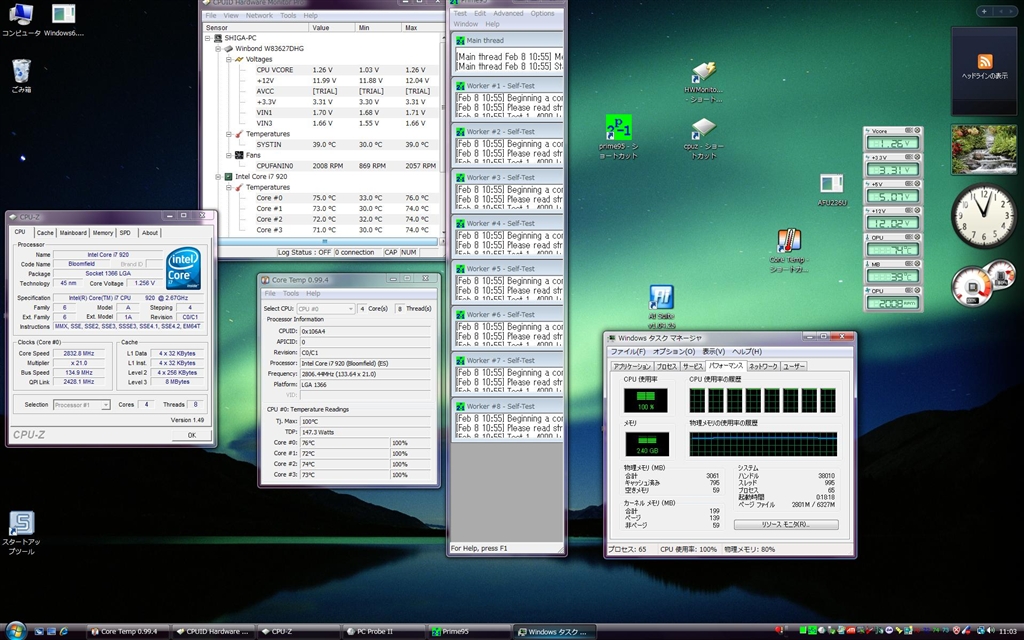Open the prime95 desktop shortcut
This screenshot has width=1024, height=640.
pos(619,130)
